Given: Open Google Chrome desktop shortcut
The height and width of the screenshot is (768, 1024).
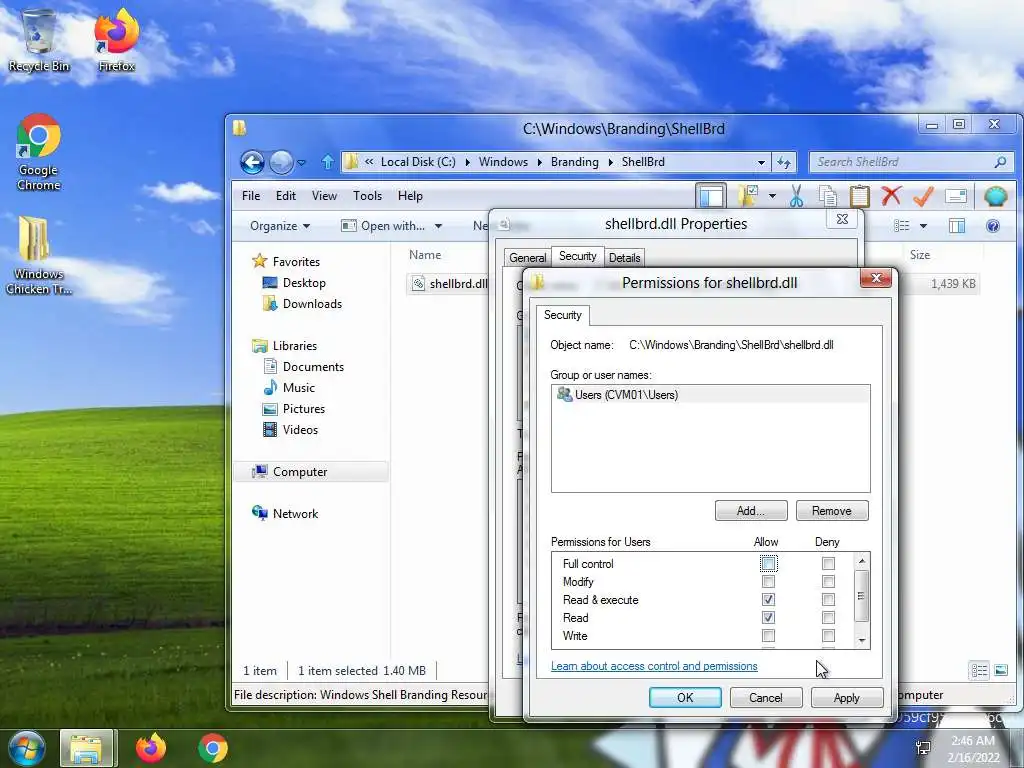Looking at the screenshot, I should click(39, 152).
